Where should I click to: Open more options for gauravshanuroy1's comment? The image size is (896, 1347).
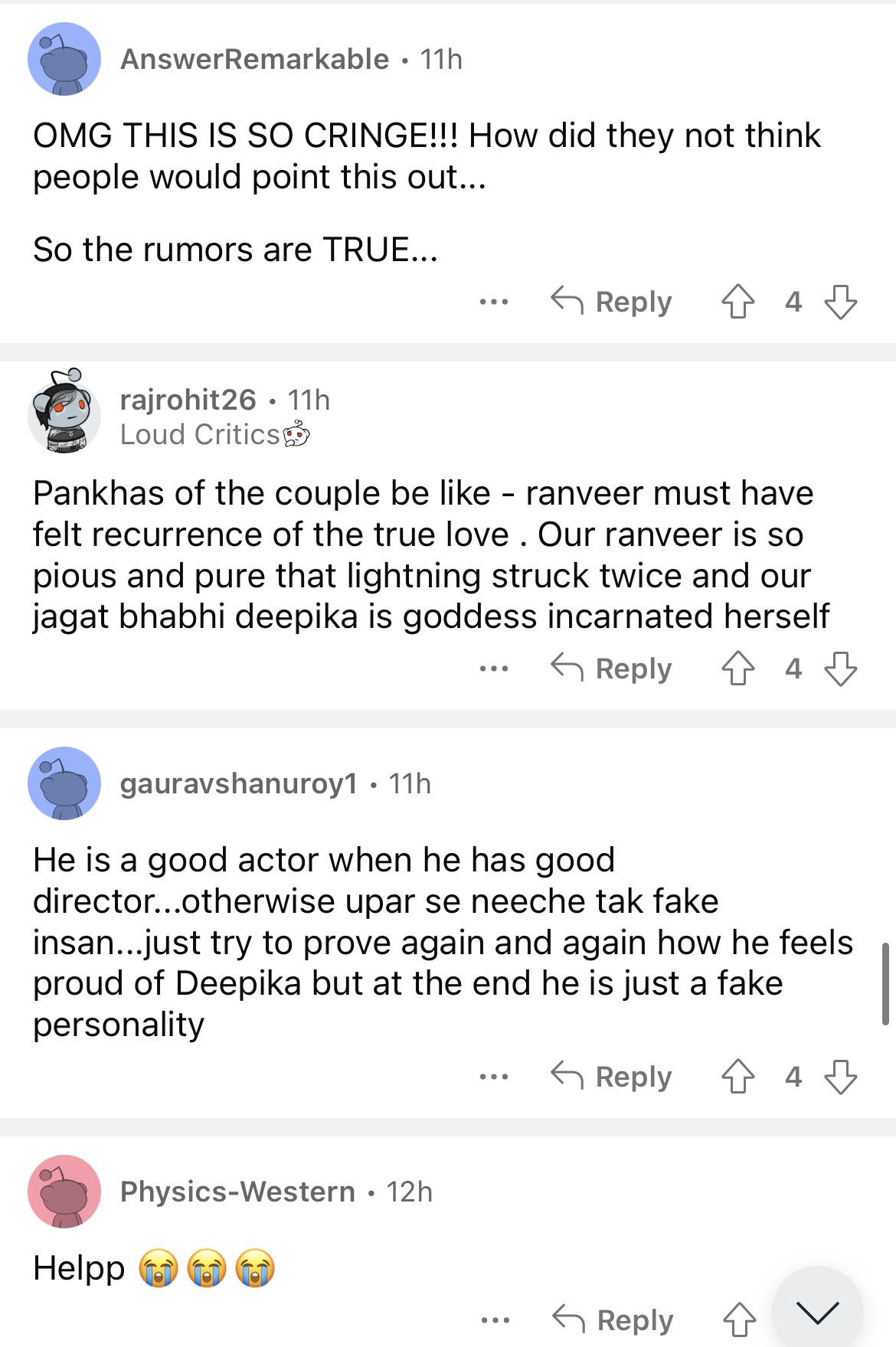point(494,1077)
